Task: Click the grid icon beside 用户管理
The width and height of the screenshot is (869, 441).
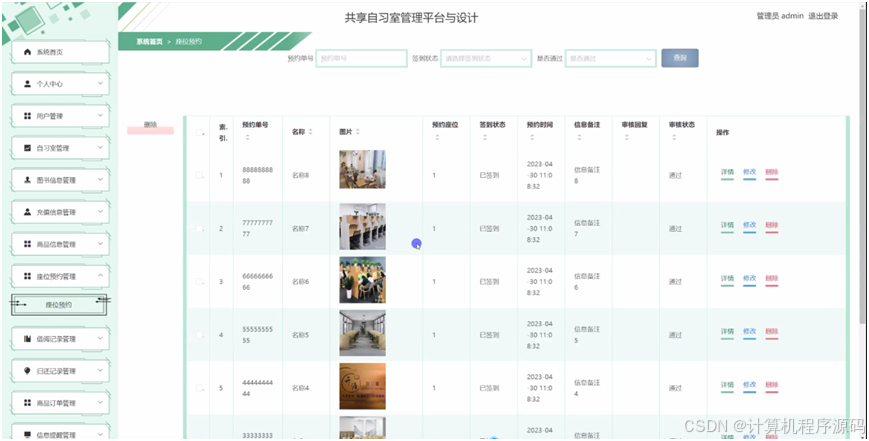Action: [x=27, y=116]
